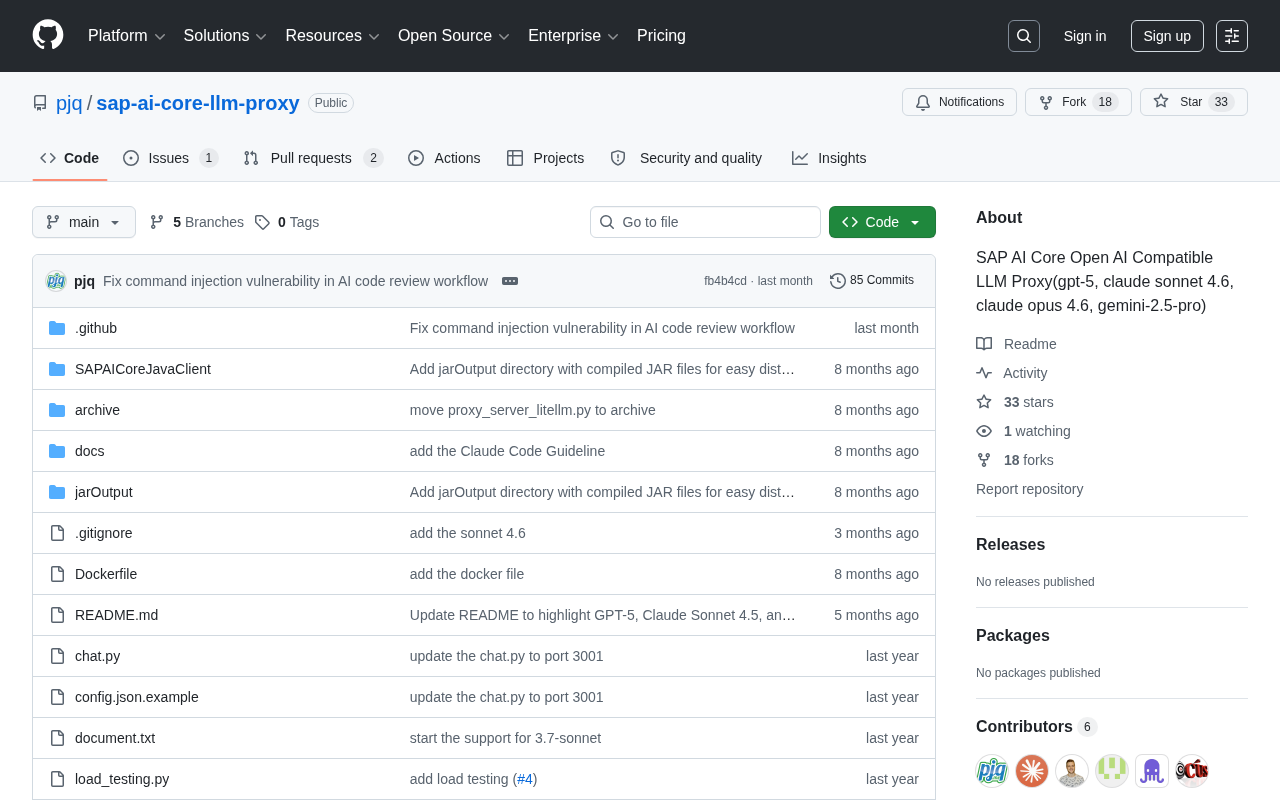Click the chat.py file icon
This screenshot has height=800, width=1280.
point(57,656)
